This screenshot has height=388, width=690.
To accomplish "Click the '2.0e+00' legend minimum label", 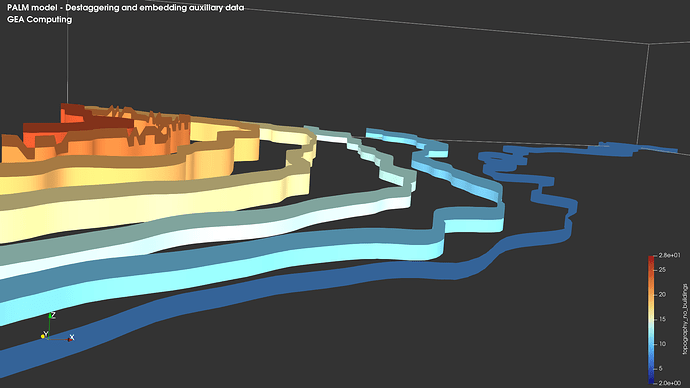I will [x=670, y=383].
